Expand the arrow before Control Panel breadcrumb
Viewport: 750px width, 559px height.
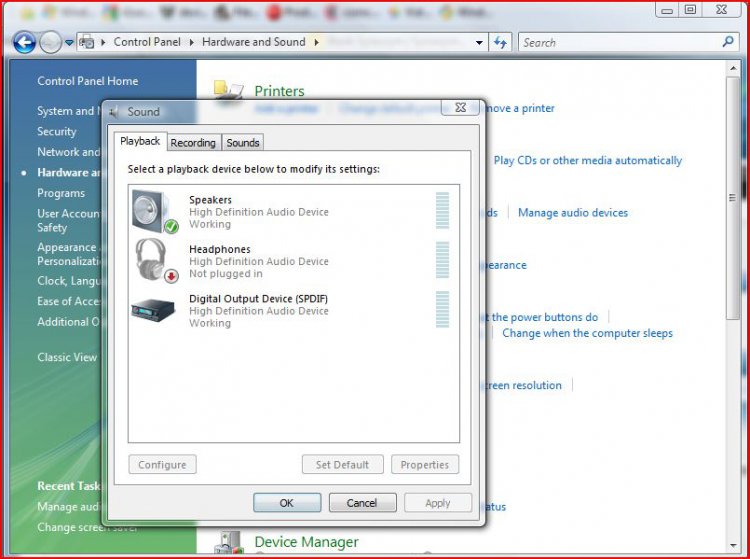tap(103, 43)
